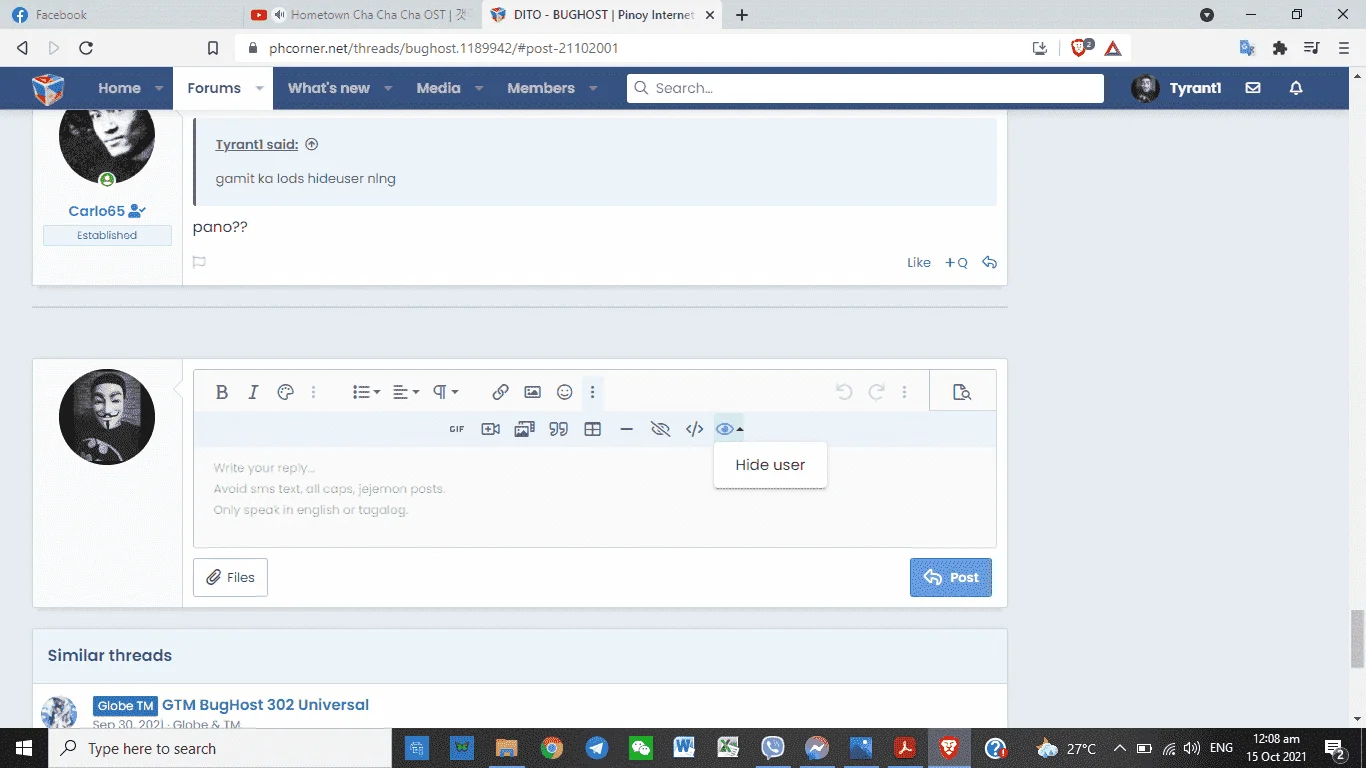Open the Tyrant1 said quote link
This screenshot has width=1366, height=768.
point(257,144)
